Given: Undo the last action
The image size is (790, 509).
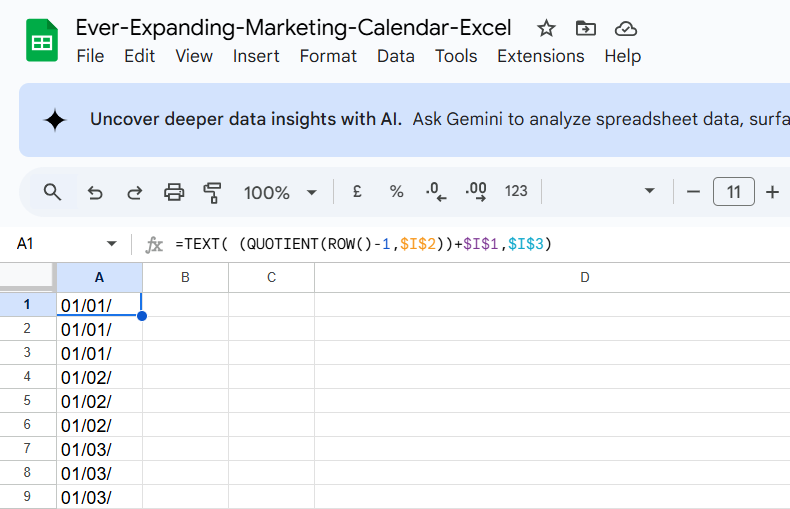Looking at the screenshot, I should coord(95,192).
